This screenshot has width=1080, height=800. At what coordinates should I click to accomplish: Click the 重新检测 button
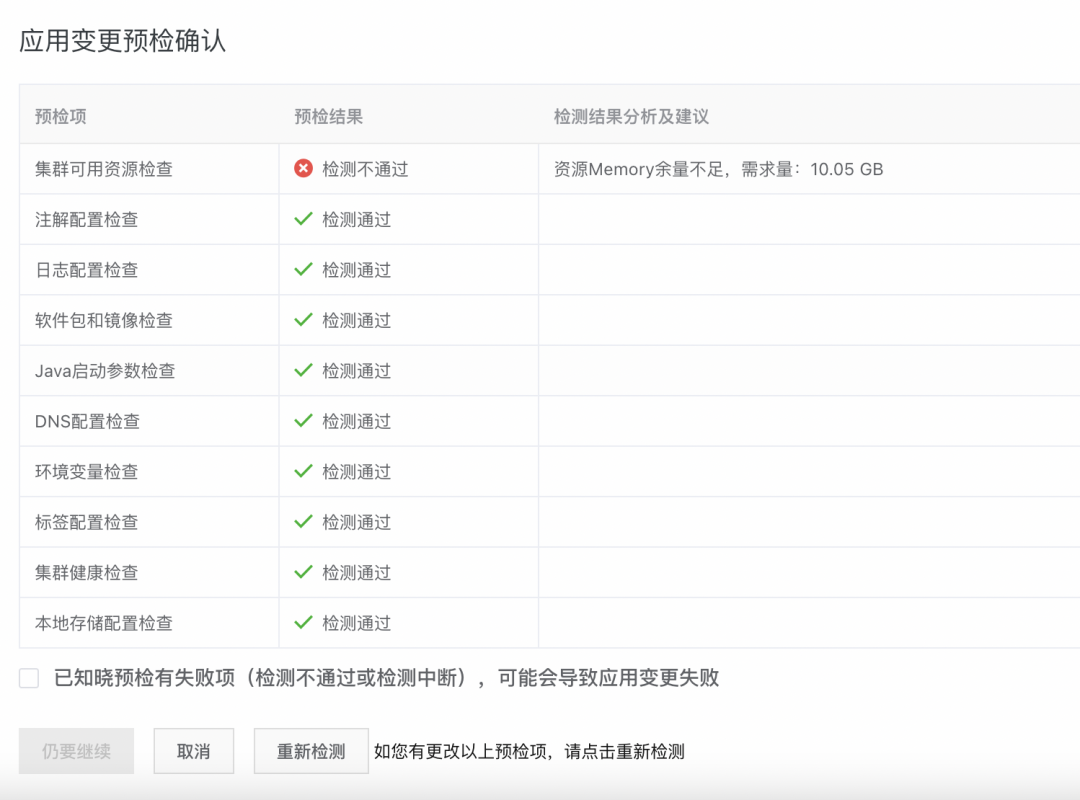(x=311, y=751)
